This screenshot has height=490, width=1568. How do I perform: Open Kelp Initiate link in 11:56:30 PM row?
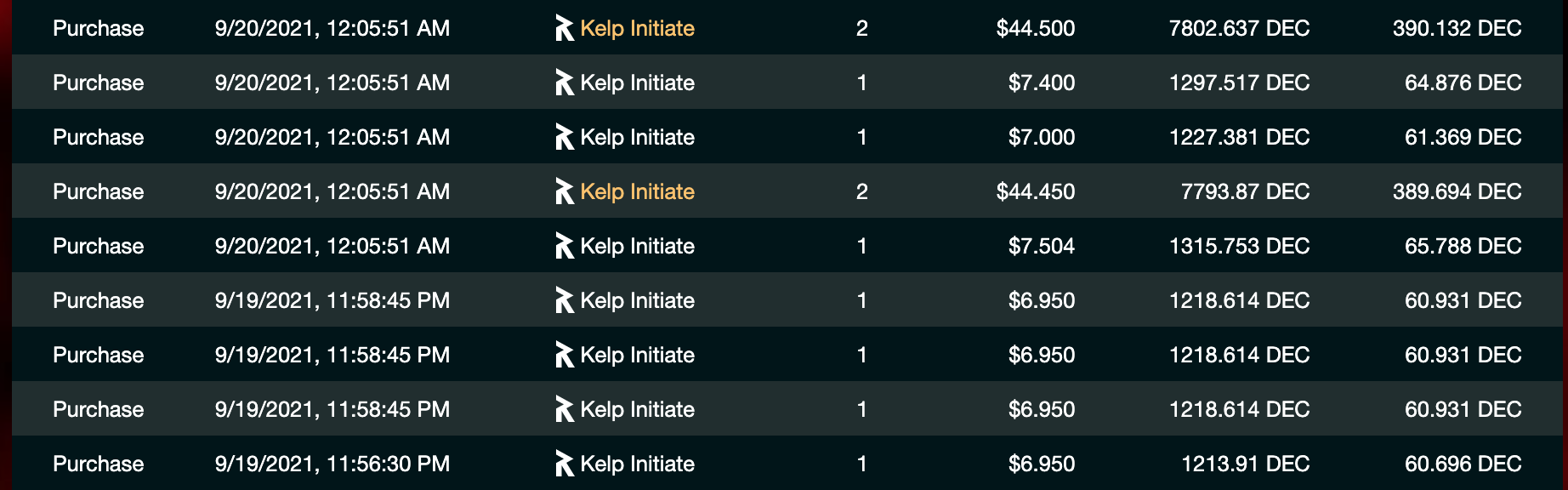[x=637, y=464]
